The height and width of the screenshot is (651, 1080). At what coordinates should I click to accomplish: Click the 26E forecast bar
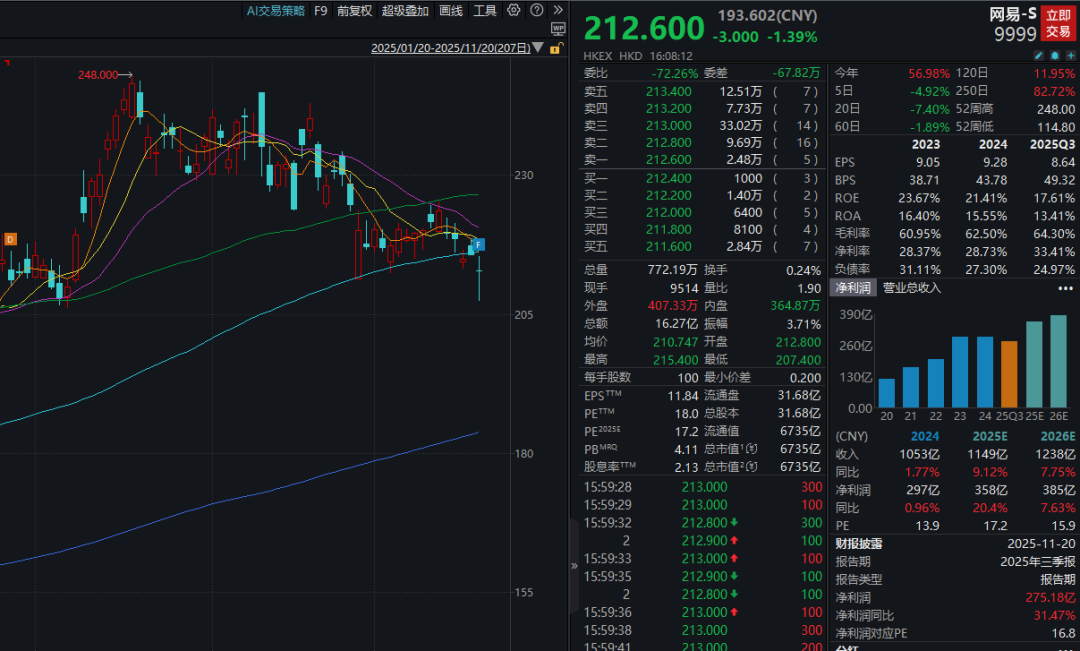(x=1058, y=361)
